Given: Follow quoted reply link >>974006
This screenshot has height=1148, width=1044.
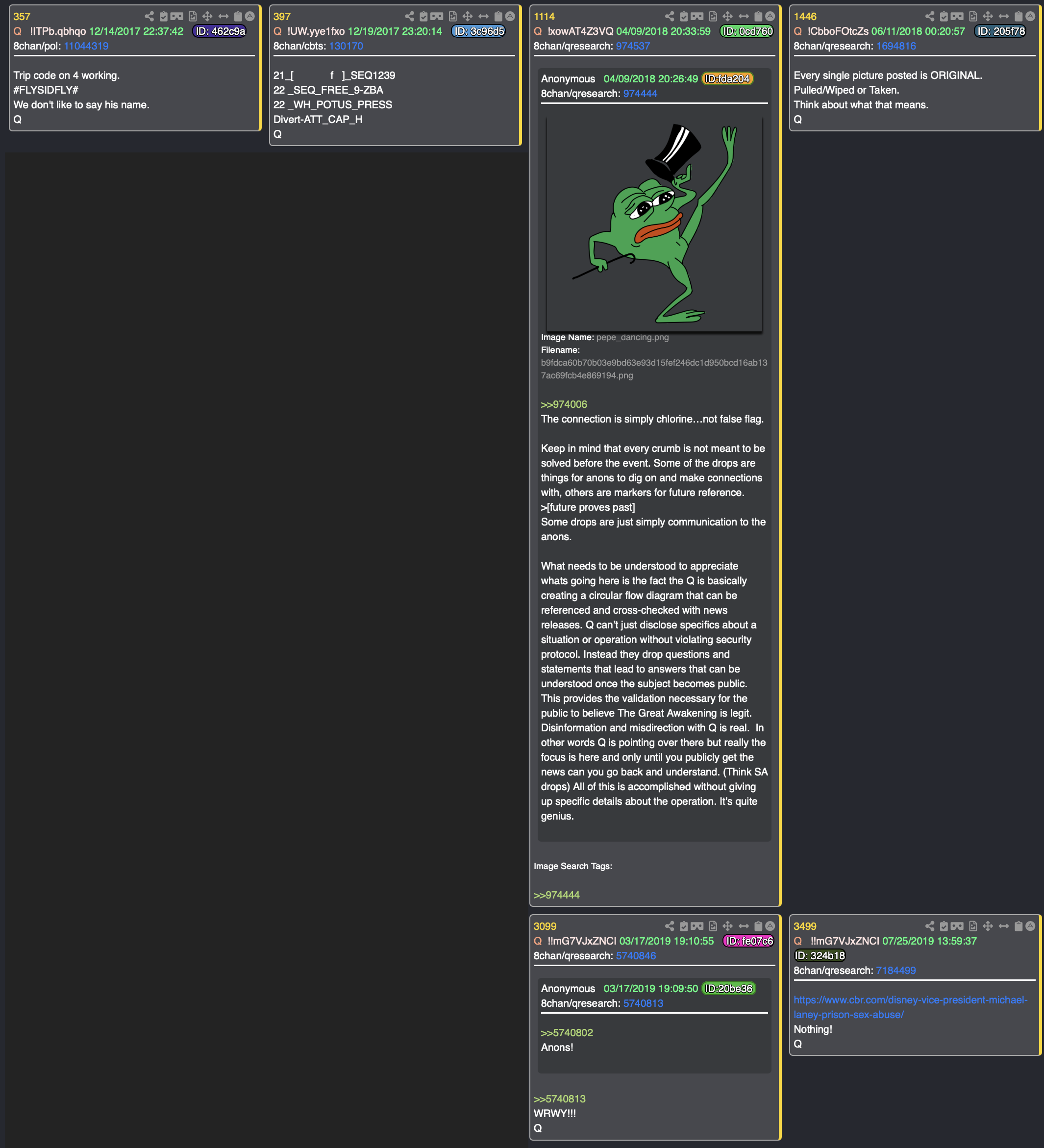Looking at the screenshot, I should (x=564, y=404).
